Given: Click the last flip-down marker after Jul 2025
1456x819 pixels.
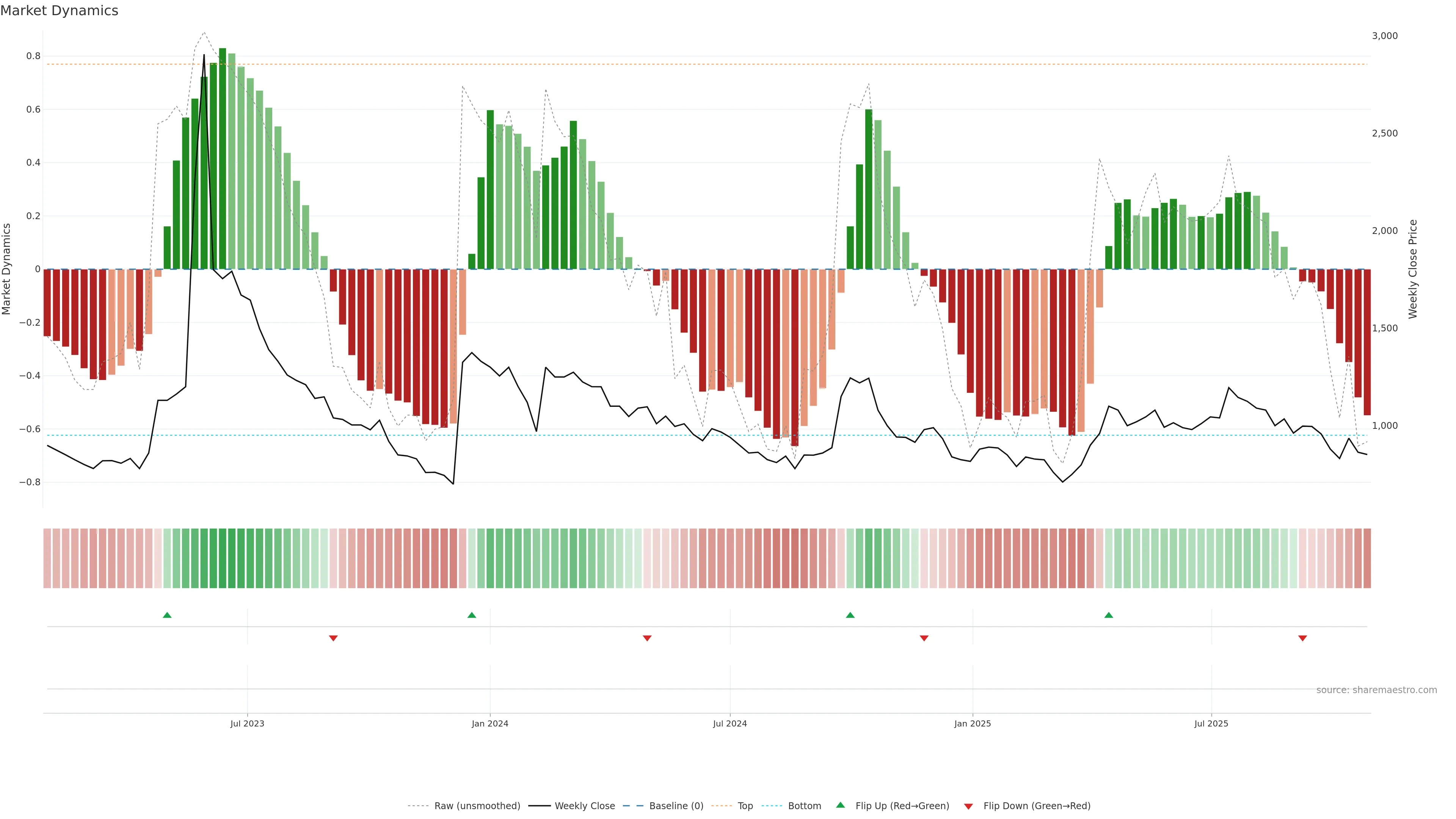Looking at the screenshot, I should point(1302,638).
